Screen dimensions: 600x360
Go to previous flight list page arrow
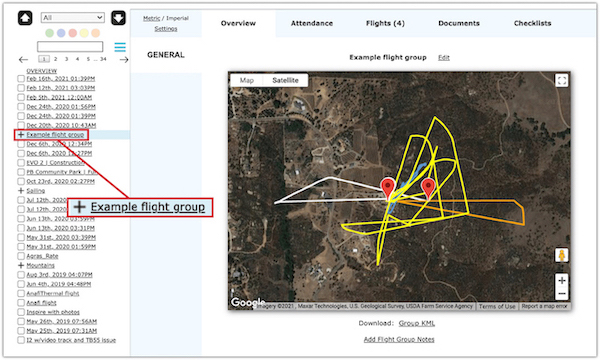[23, 60]
